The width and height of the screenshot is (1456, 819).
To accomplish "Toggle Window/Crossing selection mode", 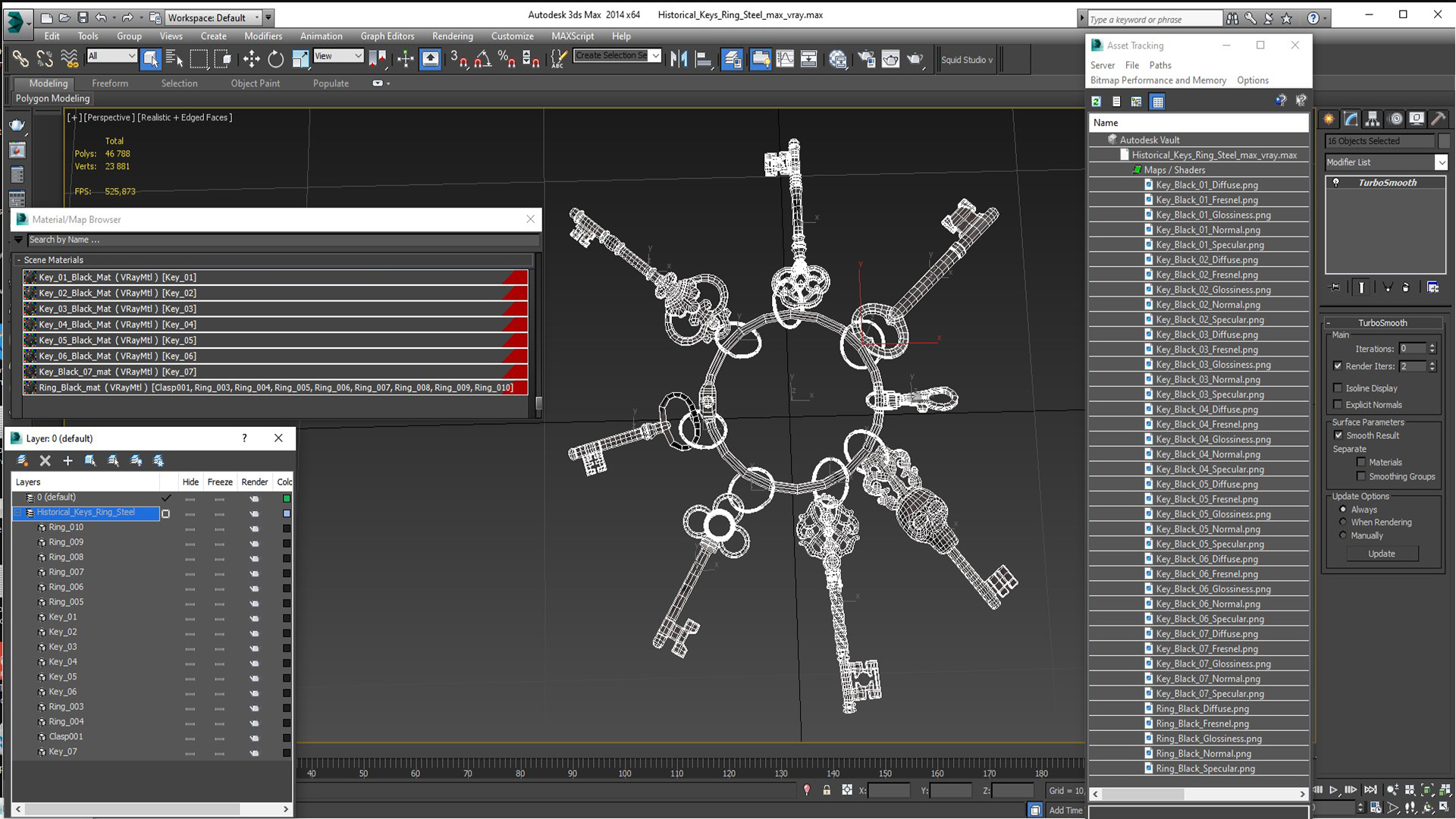I will pos(223,59).
